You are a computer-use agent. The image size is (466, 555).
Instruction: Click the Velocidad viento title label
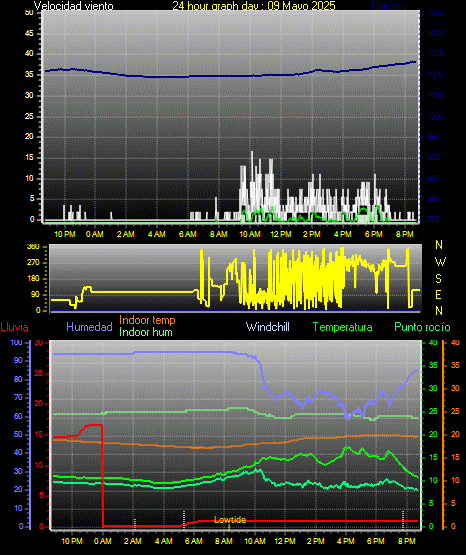pos(74,6)
